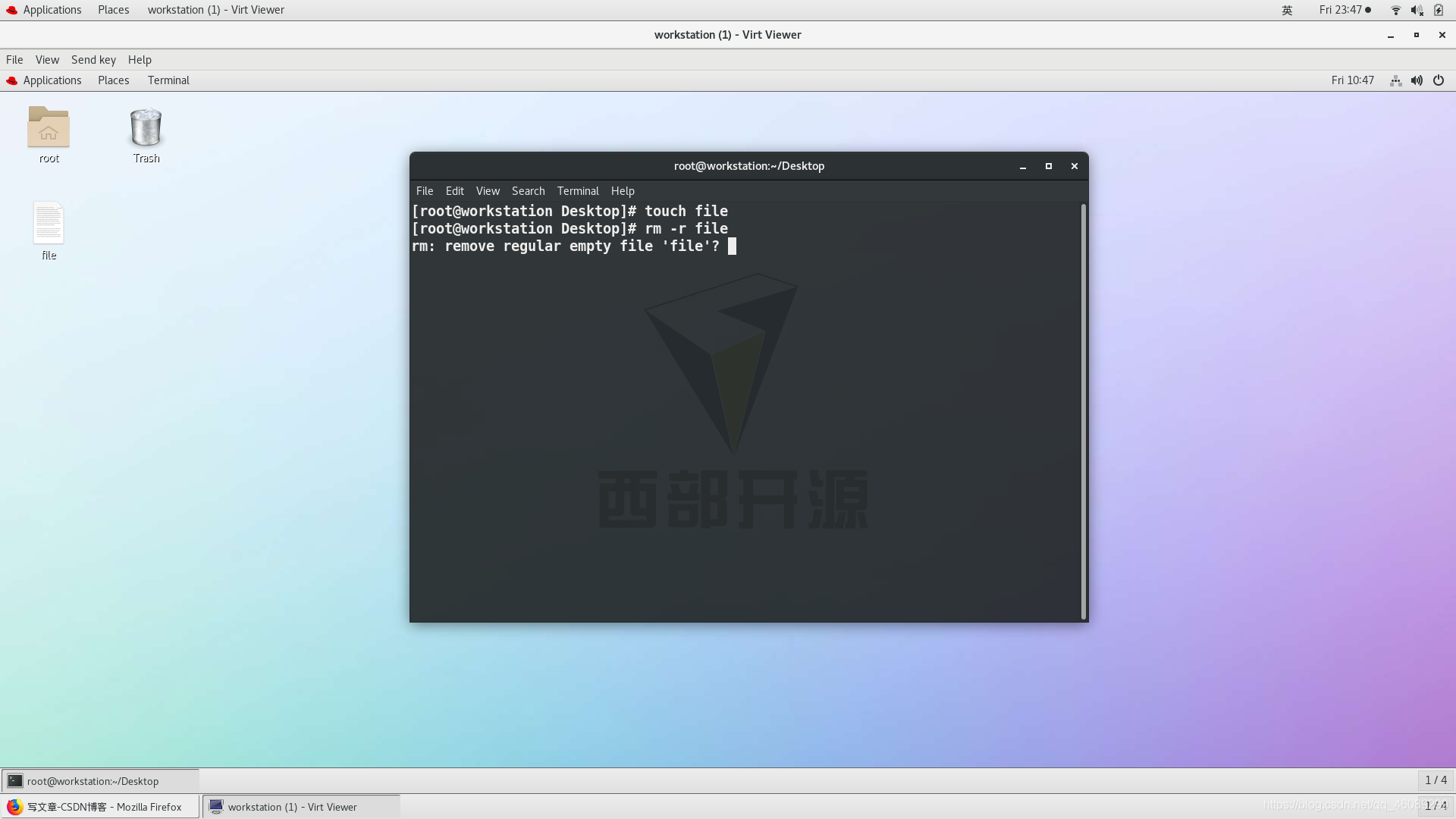Maximize the terminal window

[1049, 166]
